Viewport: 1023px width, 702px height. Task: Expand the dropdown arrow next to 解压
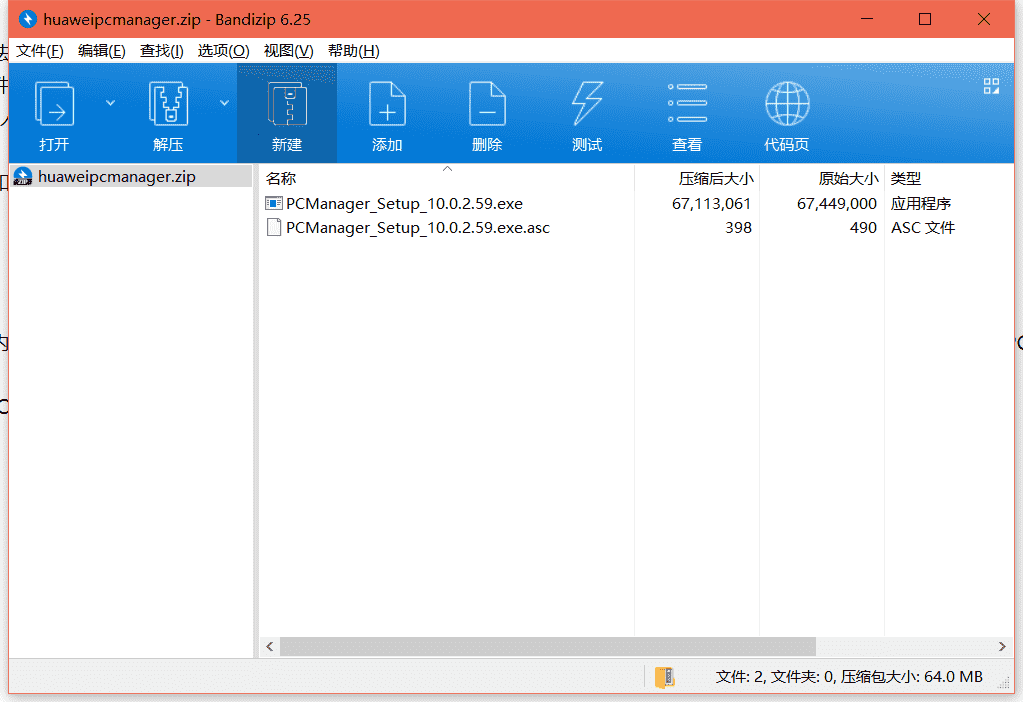click(224, 103)
